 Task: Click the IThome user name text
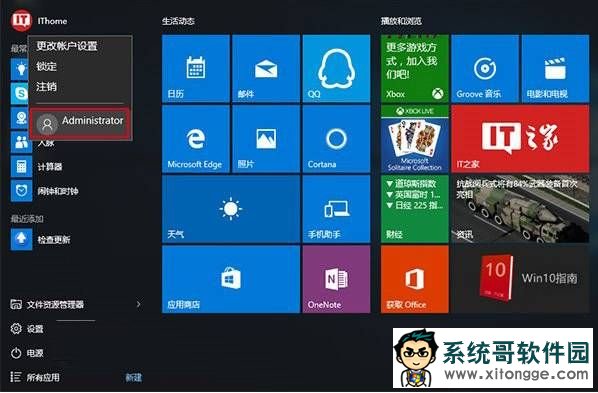[x=52, y=21]
